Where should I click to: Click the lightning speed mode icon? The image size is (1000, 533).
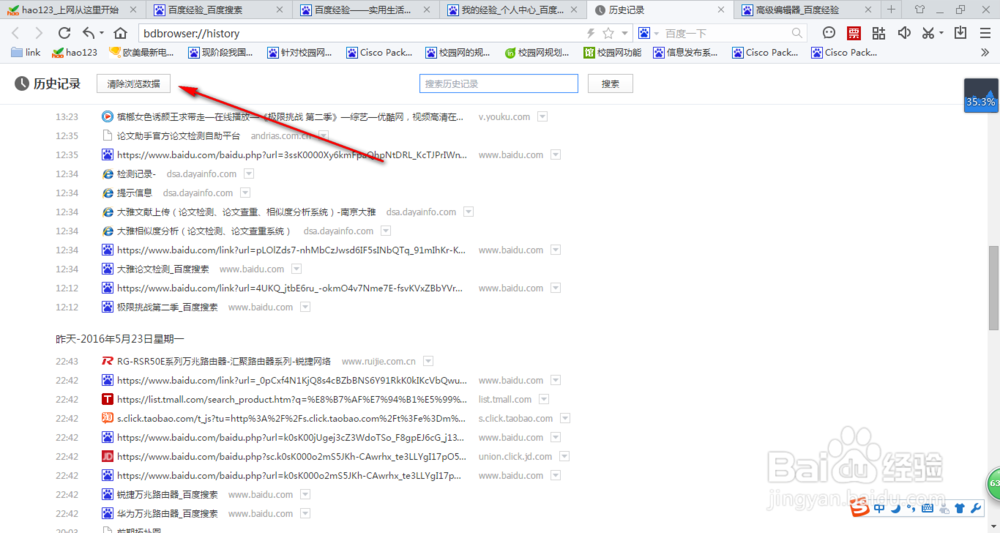[591, 33]
